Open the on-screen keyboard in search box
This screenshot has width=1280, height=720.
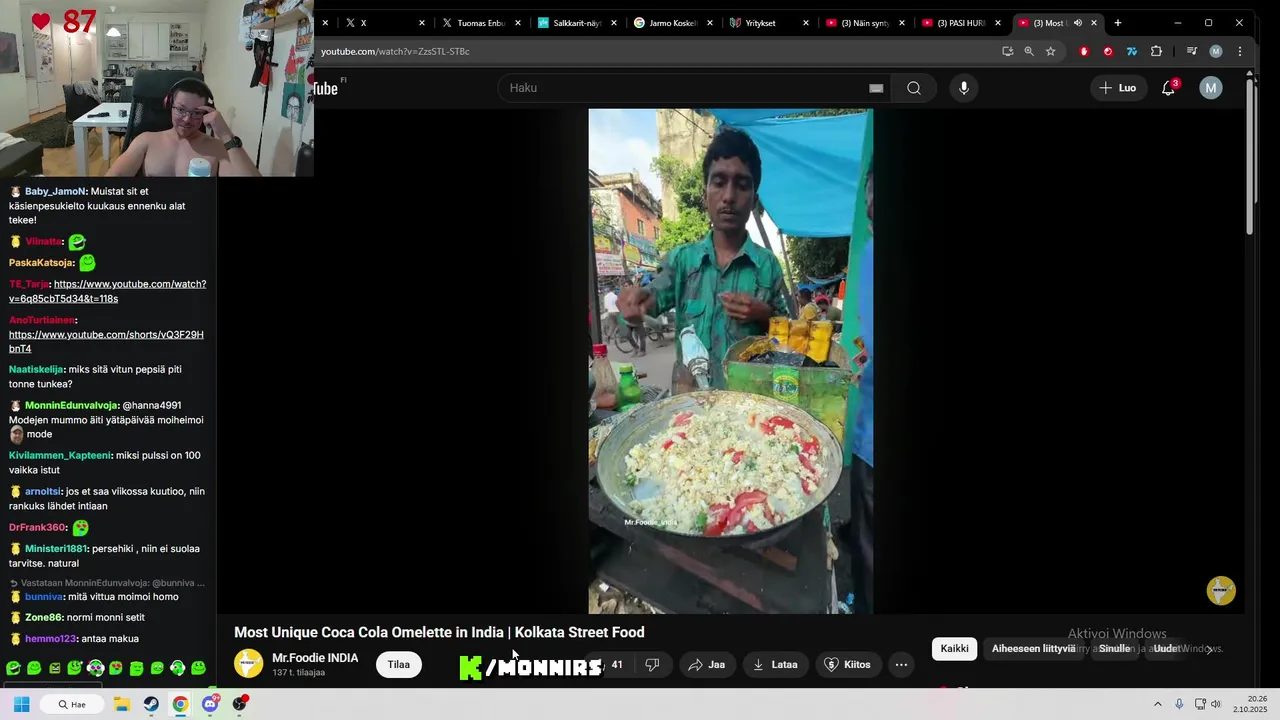876,88
